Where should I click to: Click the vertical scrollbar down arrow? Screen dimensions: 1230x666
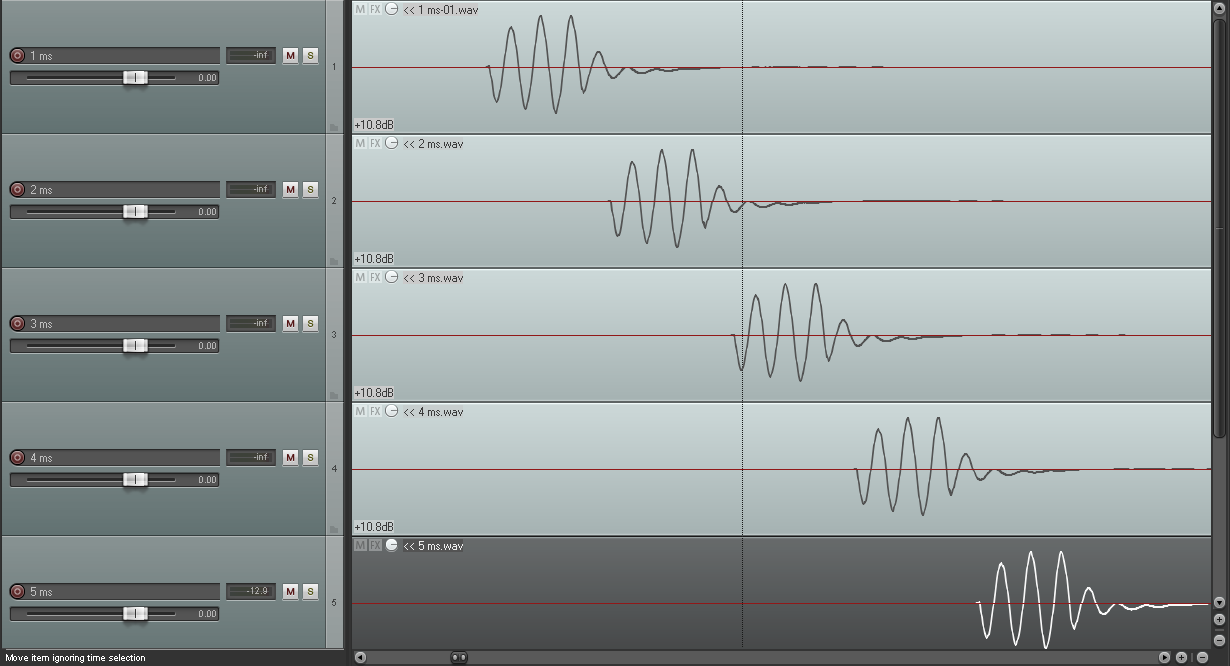[1219, 603]
